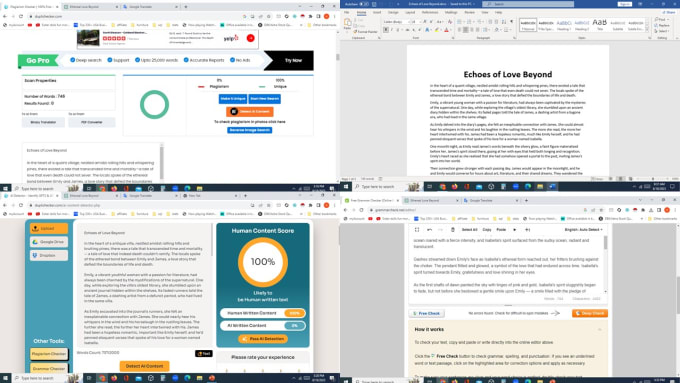Viewport: 680px width, 383px height.
Task: Click the fullscreen icon in grammar editor toolbar
Action: point(417,229)
